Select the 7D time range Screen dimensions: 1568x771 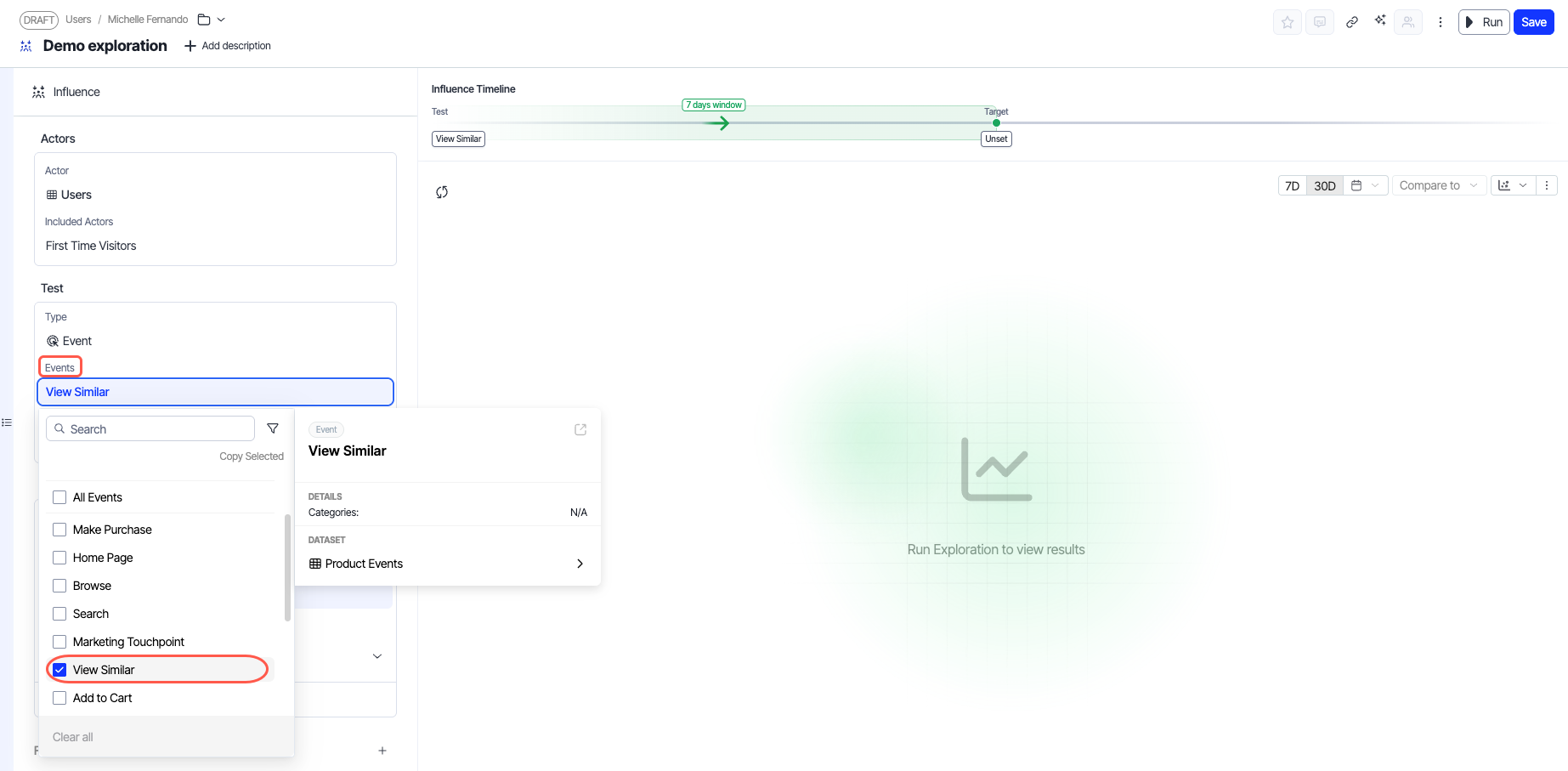(x=1292, y=185)
